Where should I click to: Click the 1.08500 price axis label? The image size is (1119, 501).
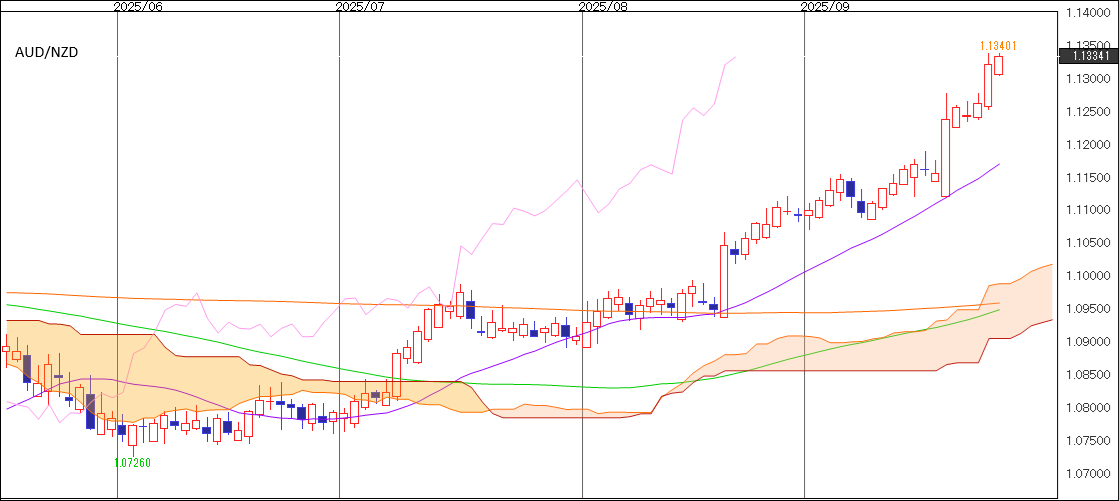[1091, 375]
